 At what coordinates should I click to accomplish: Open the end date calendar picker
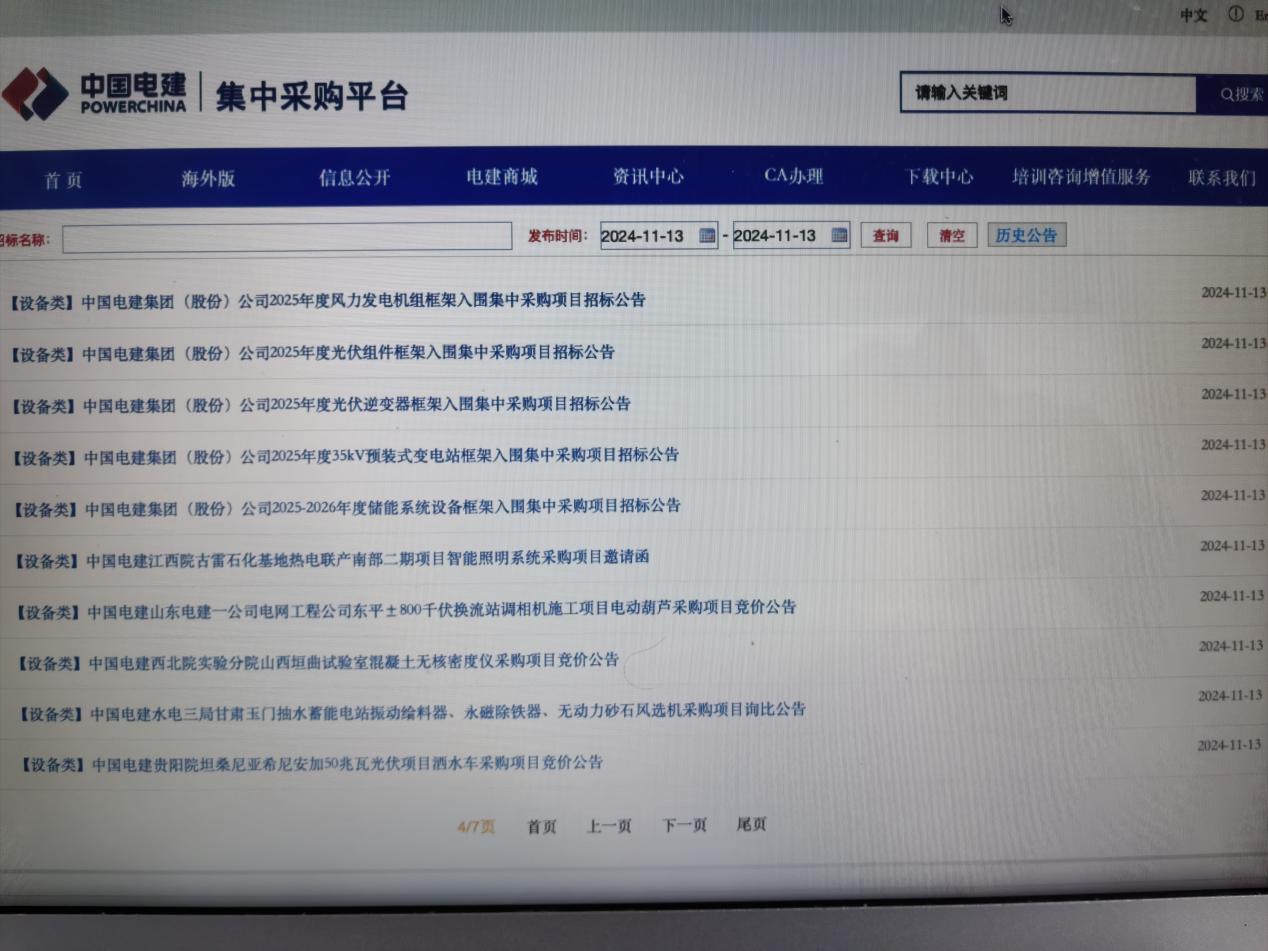tap(838, 235)
